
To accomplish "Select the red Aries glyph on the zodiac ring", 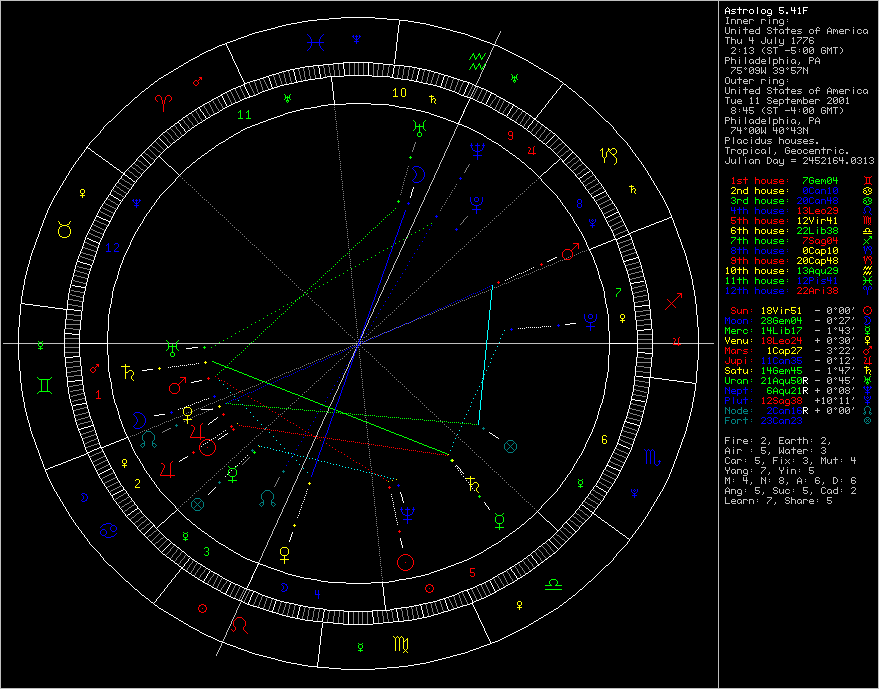I will (163, 102).
